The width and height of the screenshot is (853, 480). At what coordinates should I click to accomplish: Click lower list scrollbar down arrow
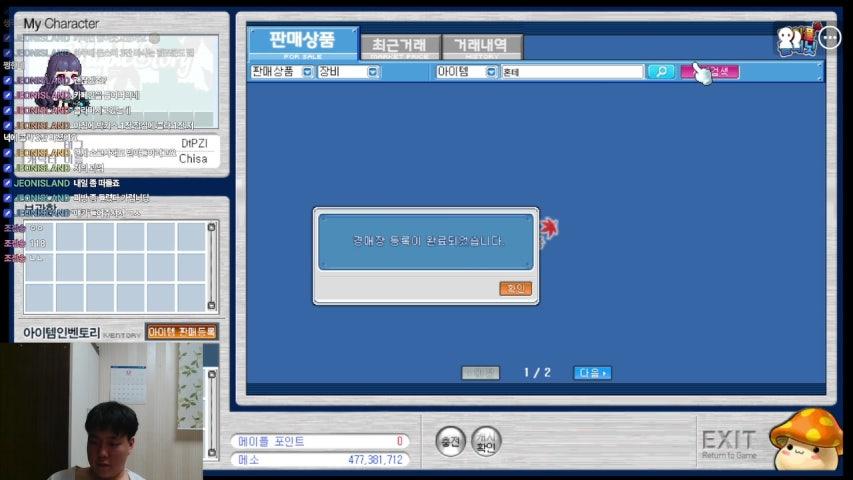click(x=212, y=452)
